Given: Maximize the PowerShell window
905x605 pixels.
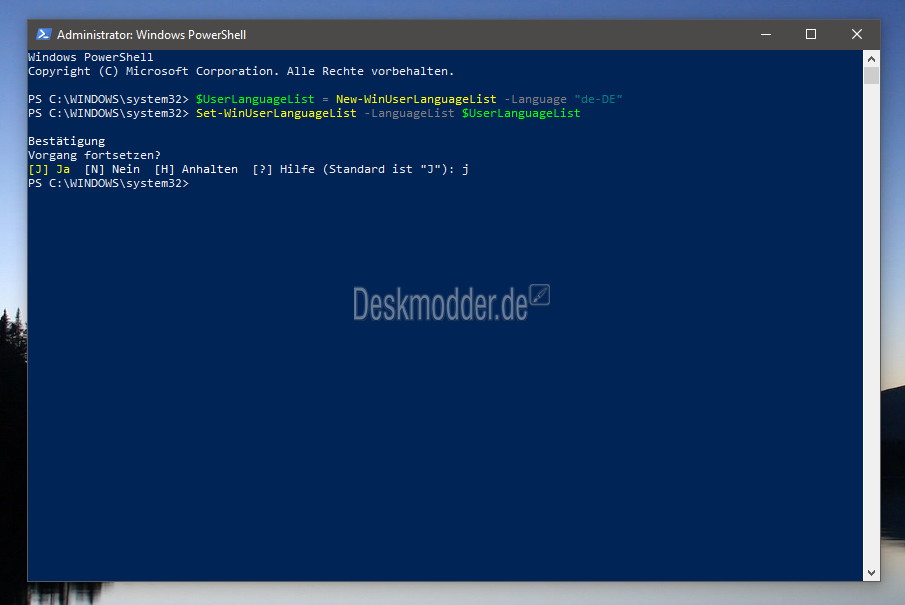Looking at the screenshot, I should [811, 35].
